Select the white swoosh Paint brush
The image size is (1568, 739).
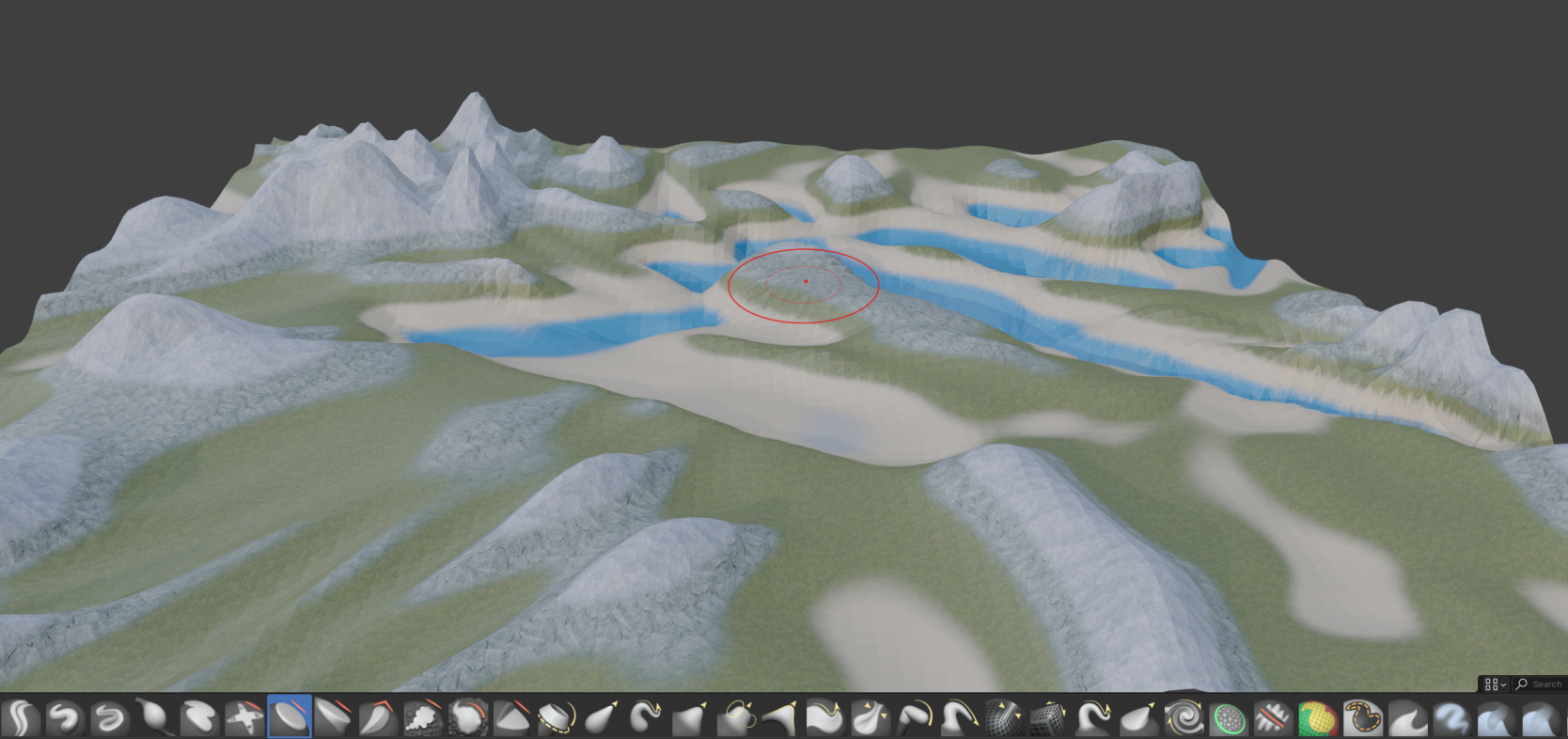(1407, 717)
